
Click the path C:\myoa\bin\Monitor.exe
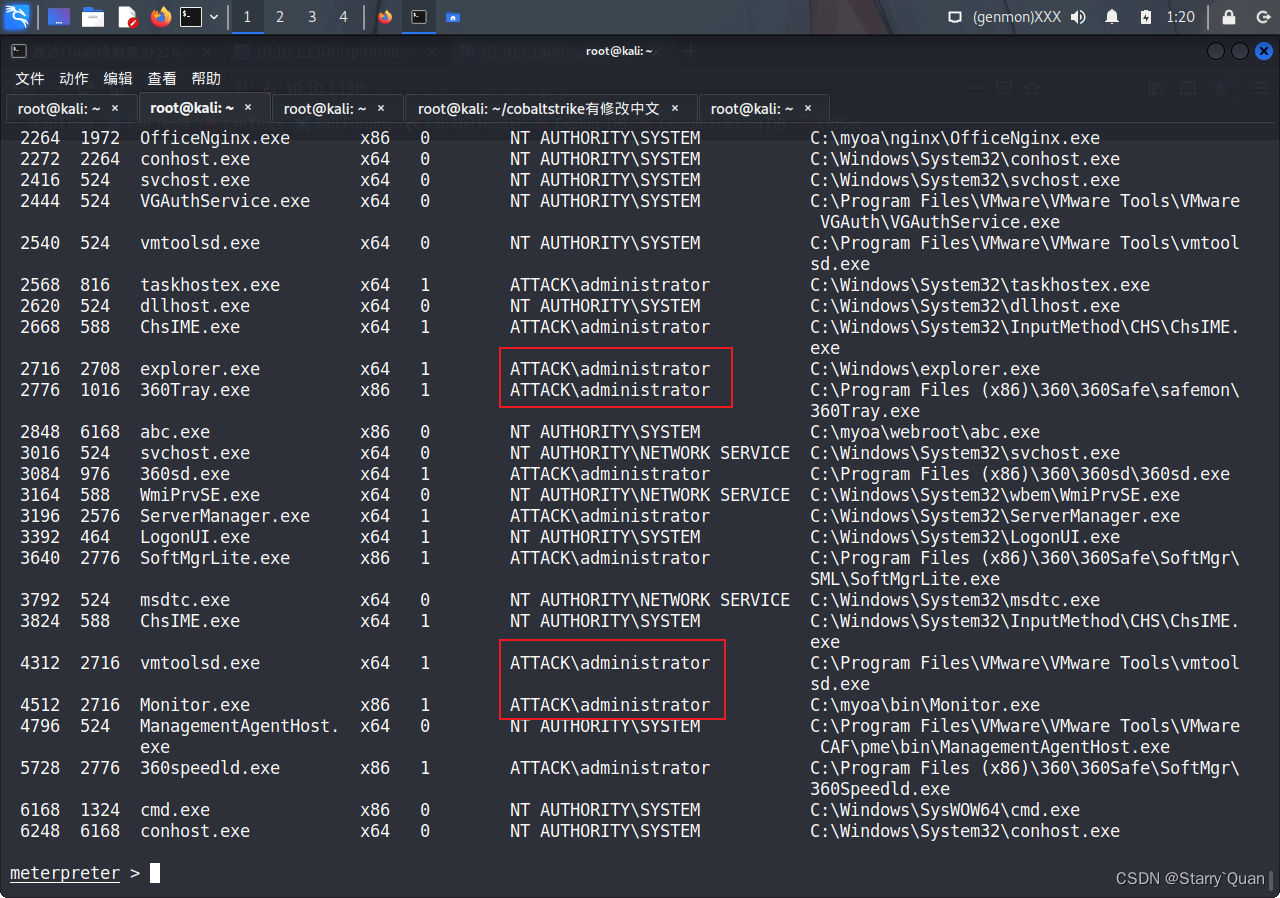click(925, 705)
